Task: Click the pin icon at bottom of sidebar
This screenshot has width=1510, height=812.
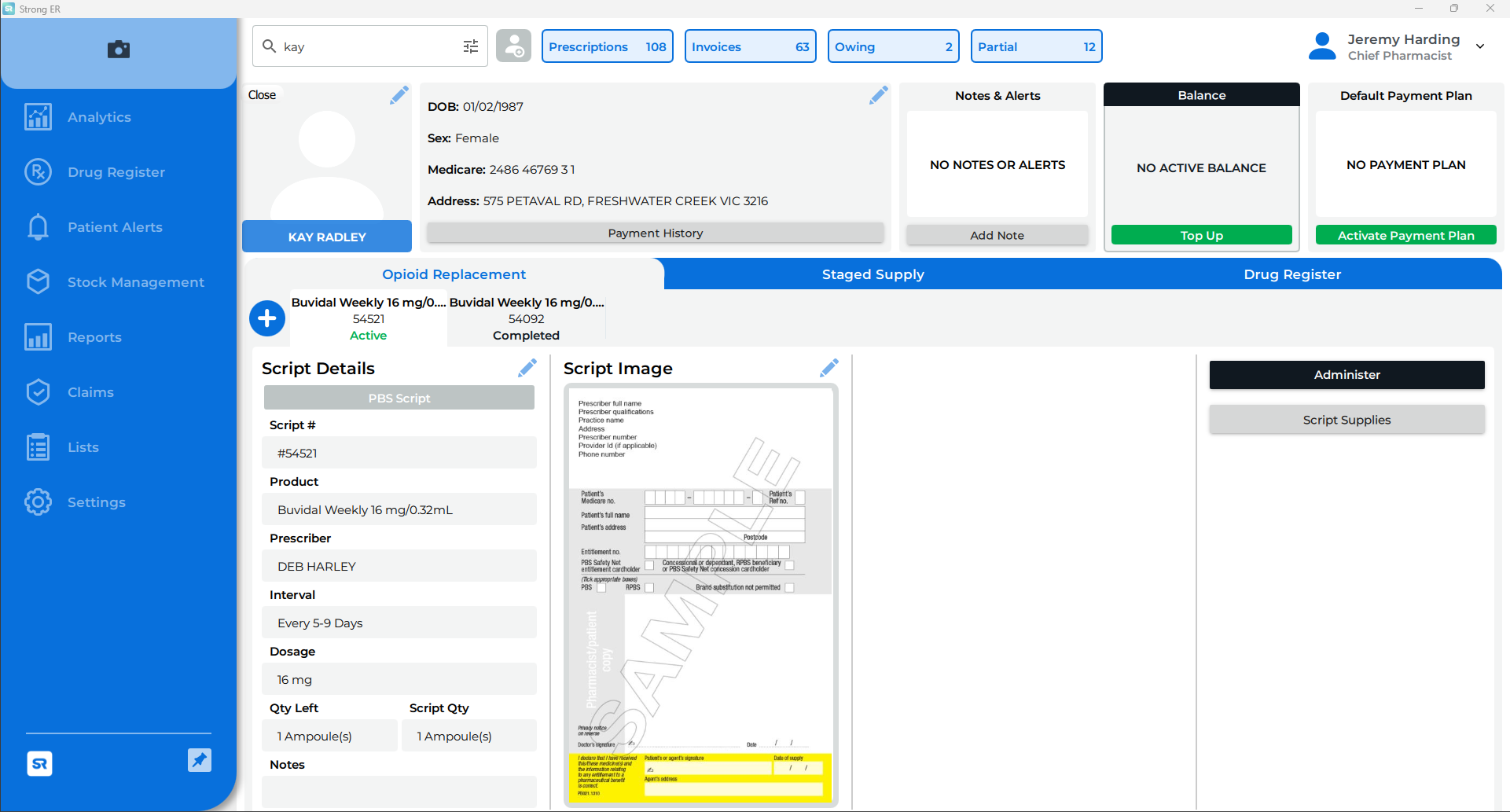Action: (200, 760)
